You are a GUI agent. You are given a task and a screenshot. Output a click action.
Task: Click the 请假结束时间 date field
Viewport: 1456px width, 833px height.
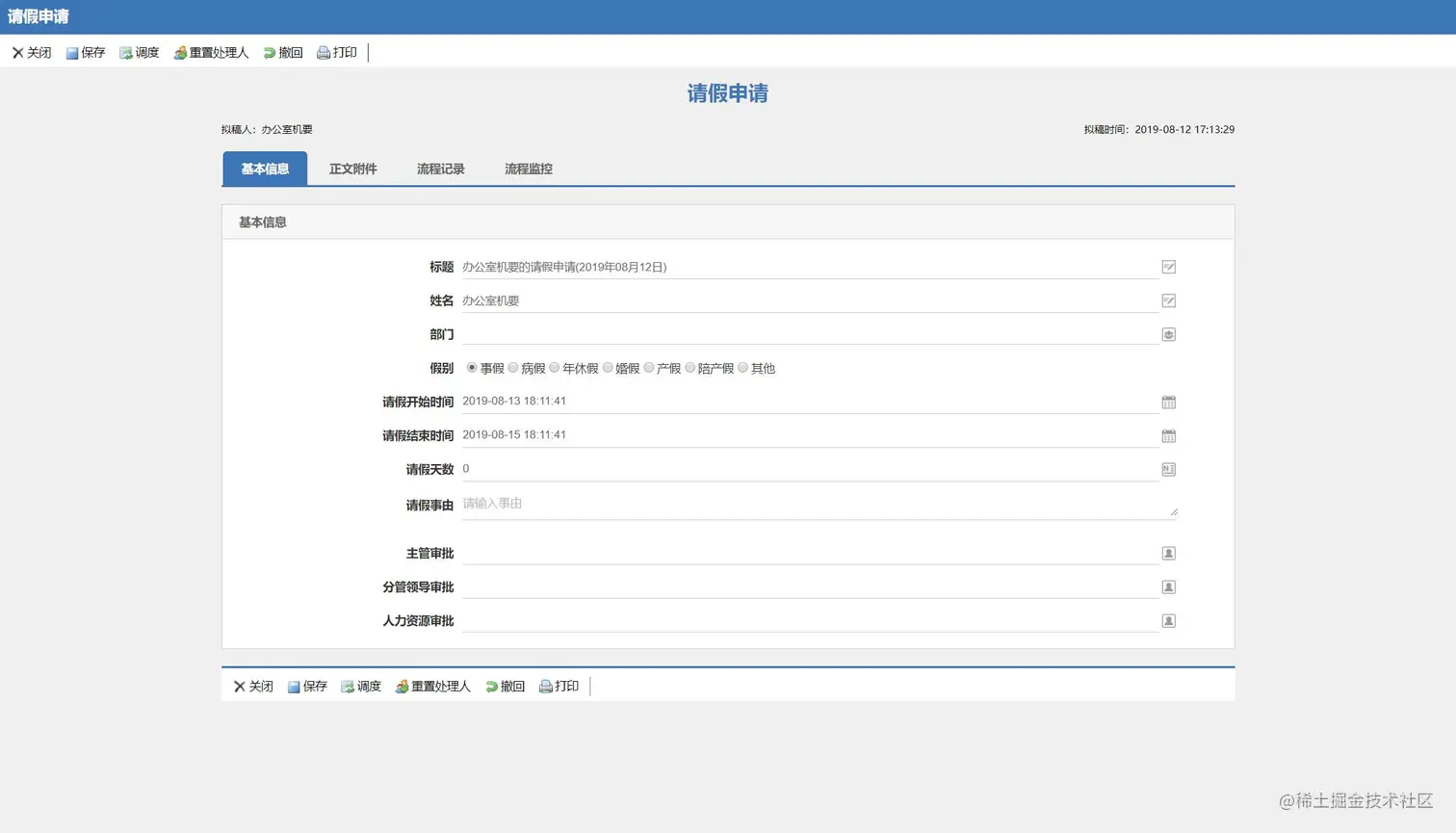pyautogui.click(x=810, y=435)
